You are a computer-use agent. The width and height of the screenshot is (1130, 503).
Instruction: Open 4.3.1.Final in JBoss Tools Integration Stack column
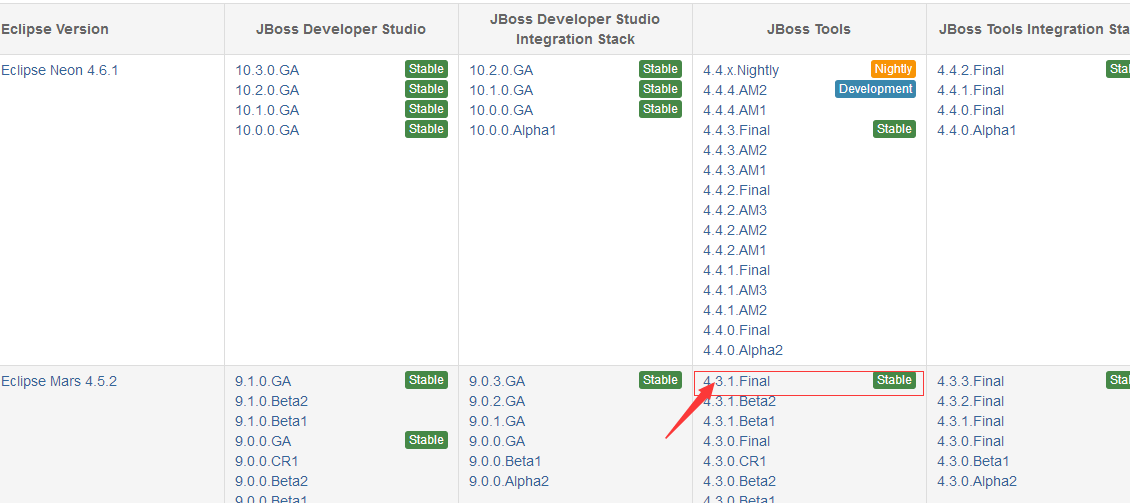coord(971,421)
